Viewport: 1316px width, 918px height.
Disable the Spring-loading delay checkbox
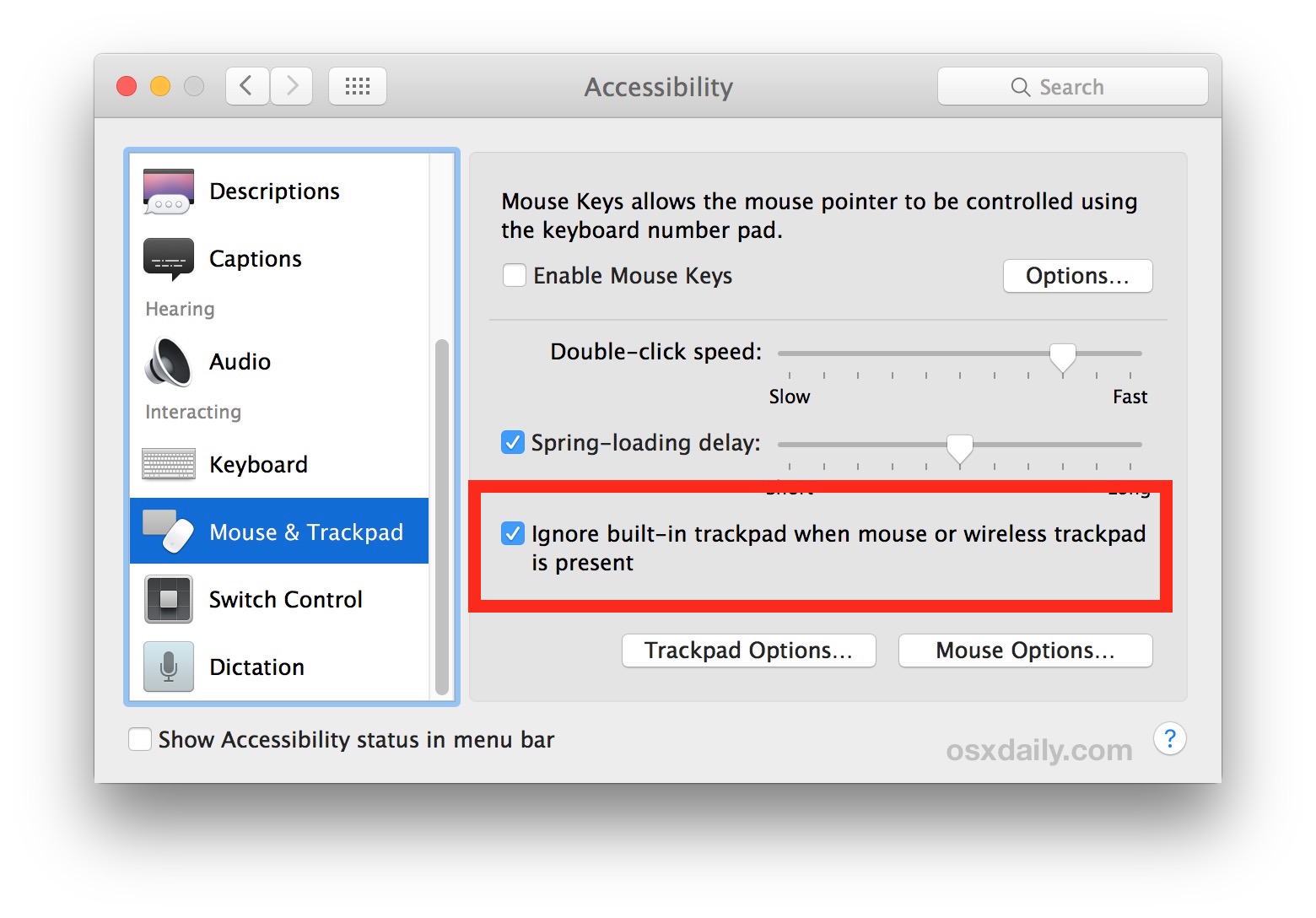pos(512,441)
